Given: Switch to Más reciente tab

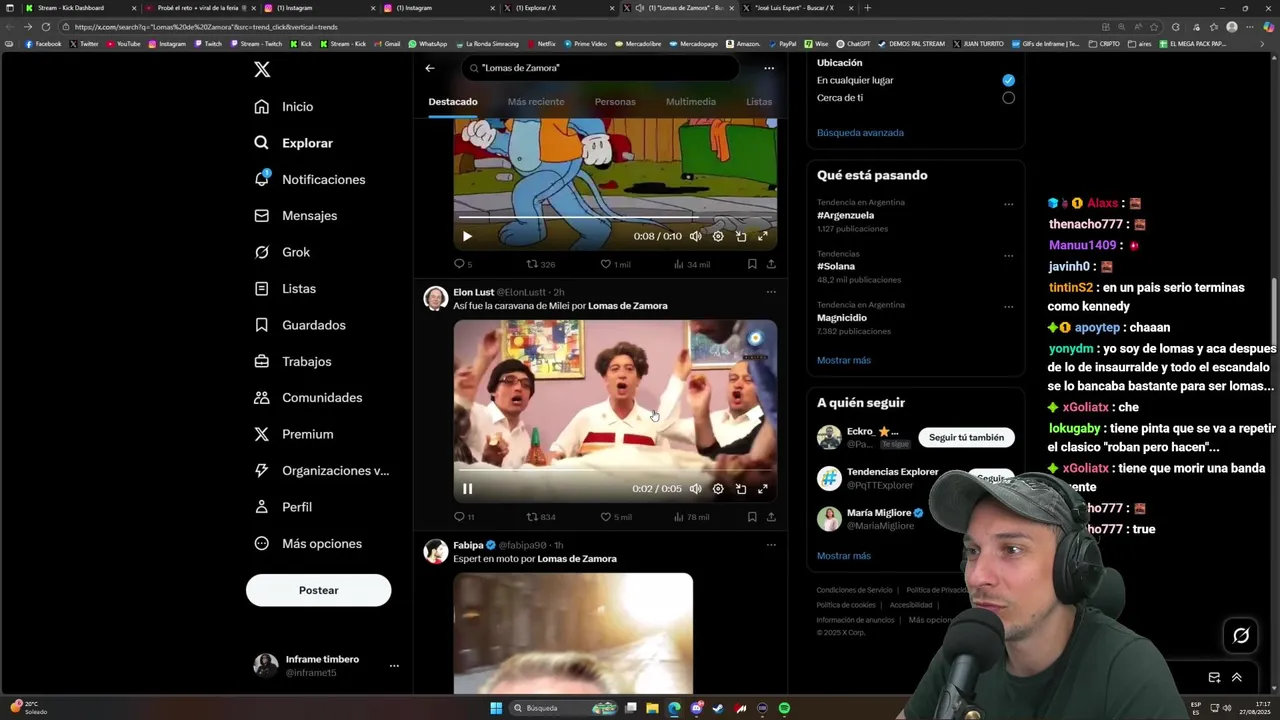Looking at the screenshot, I should [536, 102].
